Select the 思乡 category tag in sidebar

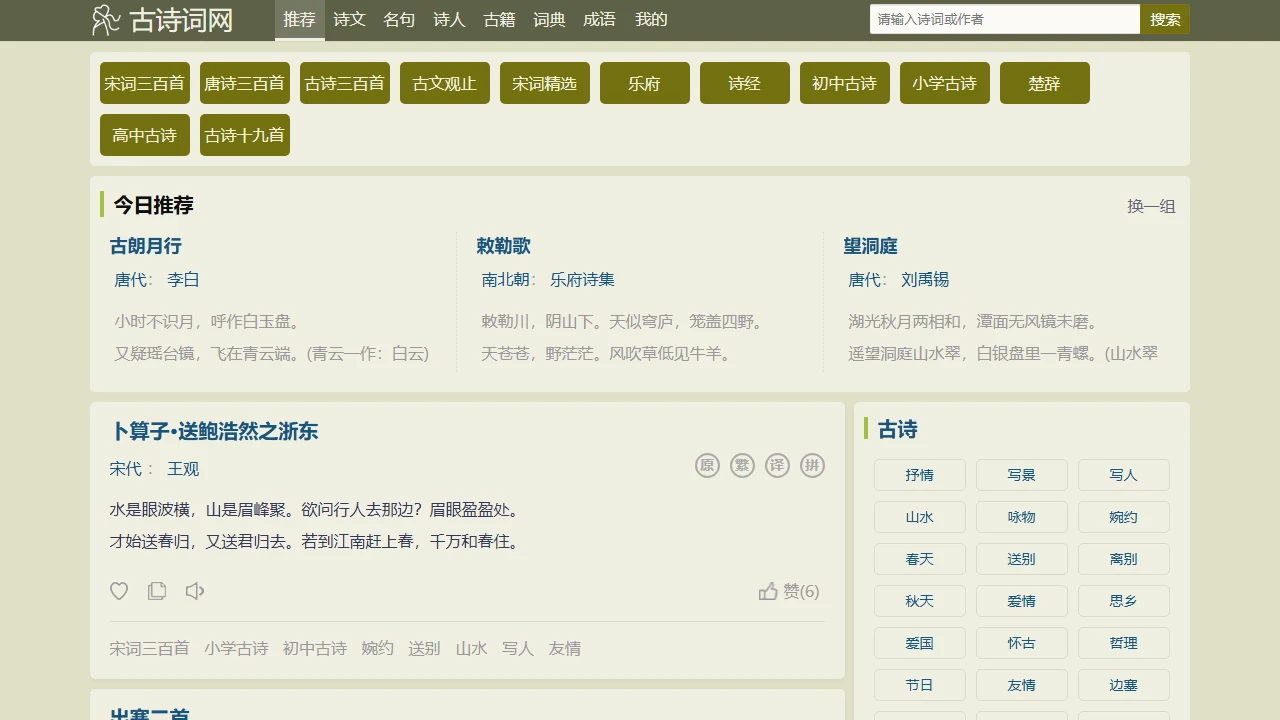tap(1123, 601)
